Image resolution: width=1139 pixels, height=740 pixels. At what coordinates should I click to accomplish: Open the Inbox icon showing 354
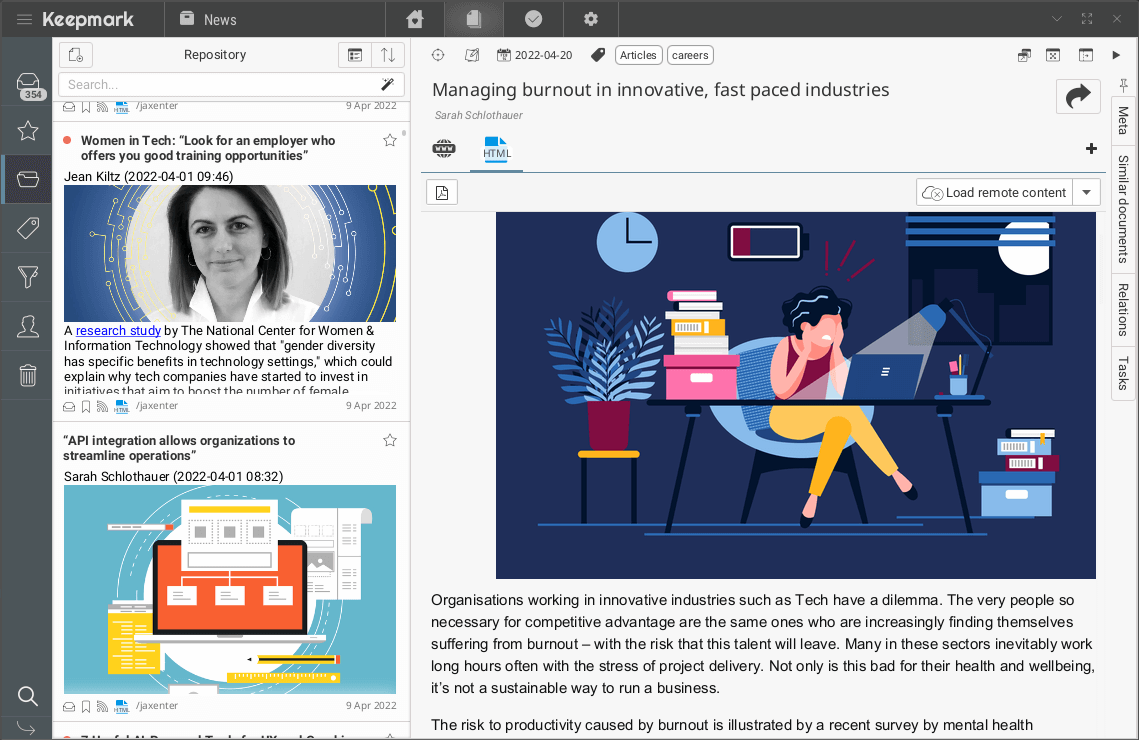[x=28, y=84]
